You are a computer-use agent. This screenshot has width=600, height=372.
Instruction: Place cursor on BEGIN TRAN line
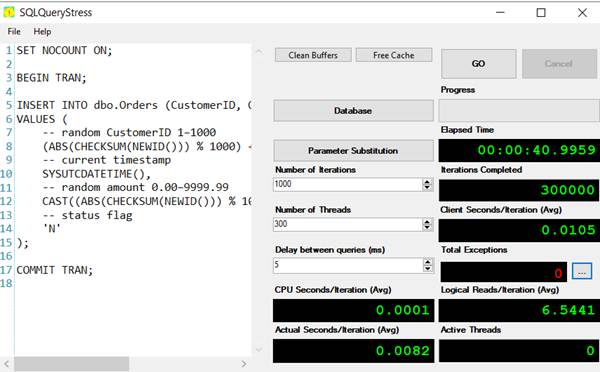pyautogui.click(x=51, y=78)
